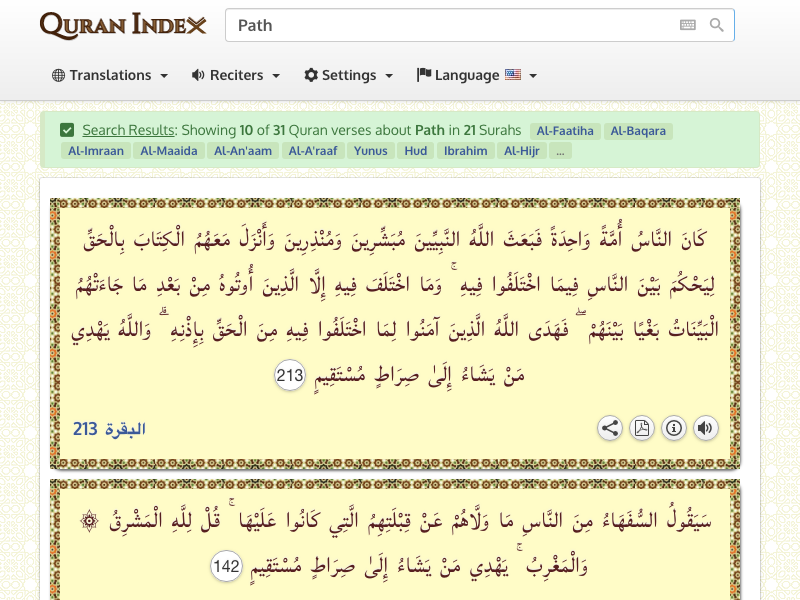Click the verse number 213 circle marker

(x=290, y=375)
